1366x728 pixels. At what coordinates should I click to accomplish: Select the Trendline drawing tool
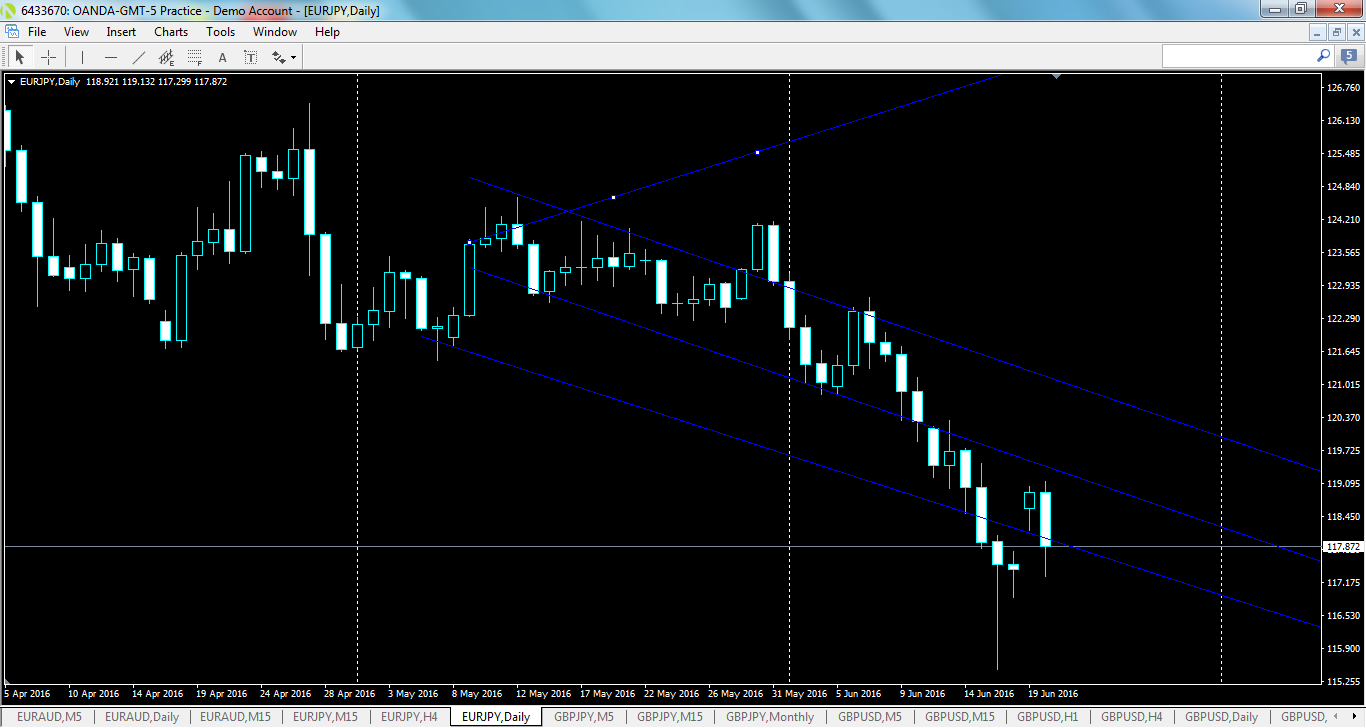[138, 56]
